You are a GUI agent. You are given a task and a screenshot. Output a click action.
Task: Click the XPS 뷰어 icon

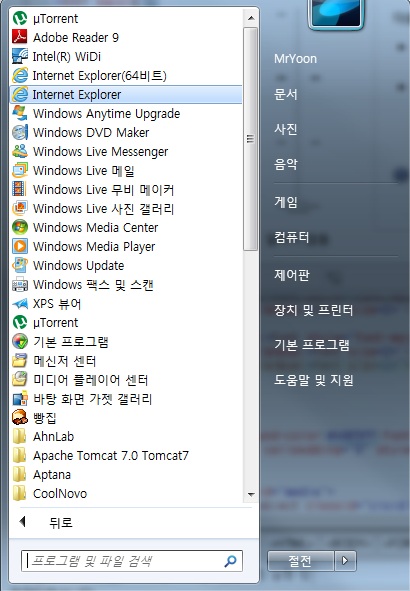tap(20, 303)
